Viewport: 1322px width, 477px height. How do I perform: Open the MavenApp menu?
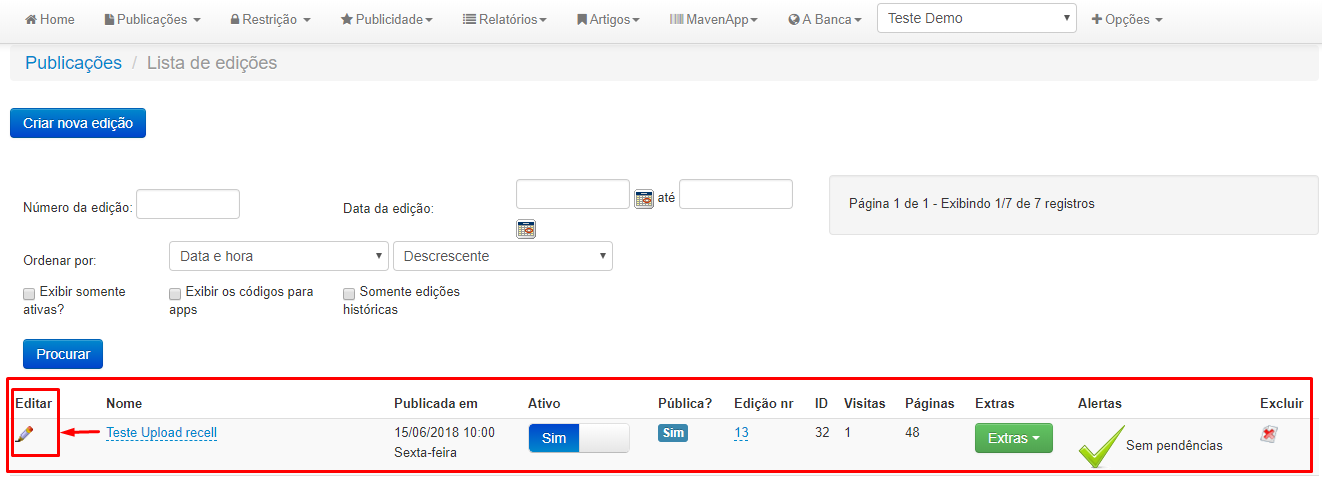714,19
